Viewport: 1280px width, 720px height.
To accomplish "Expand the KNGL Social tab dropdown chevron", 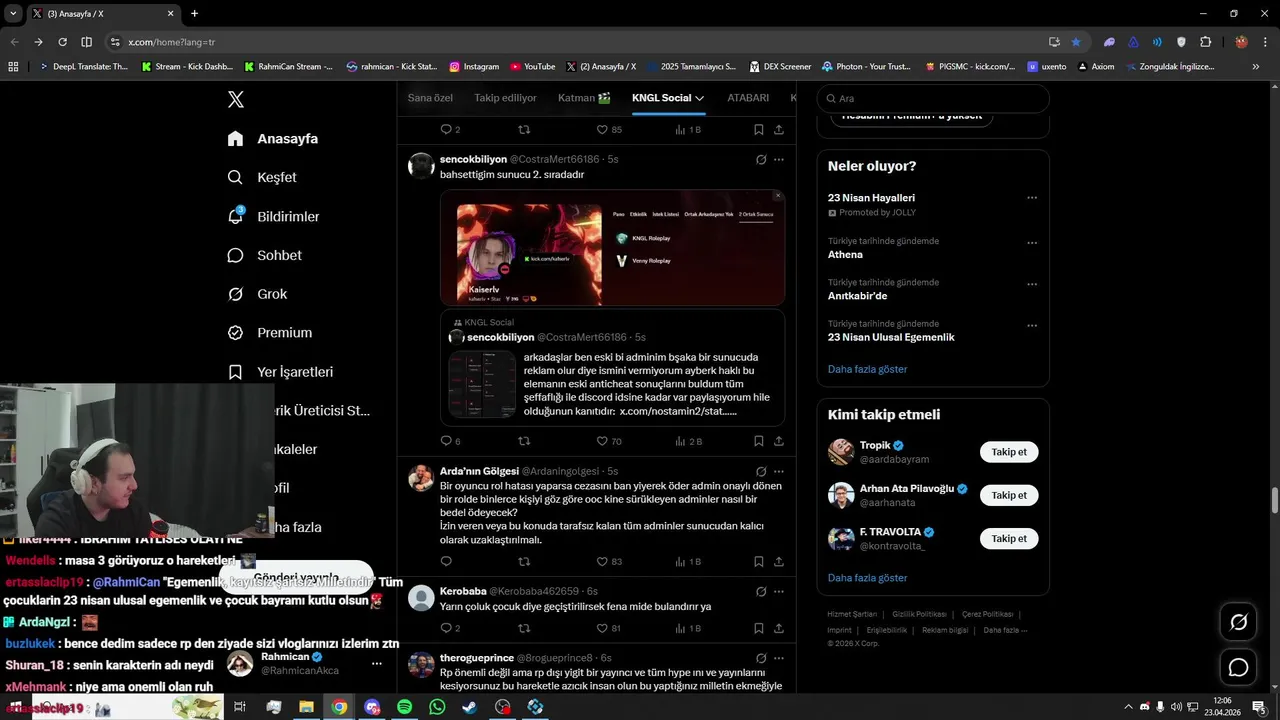I will click(700, 98).
